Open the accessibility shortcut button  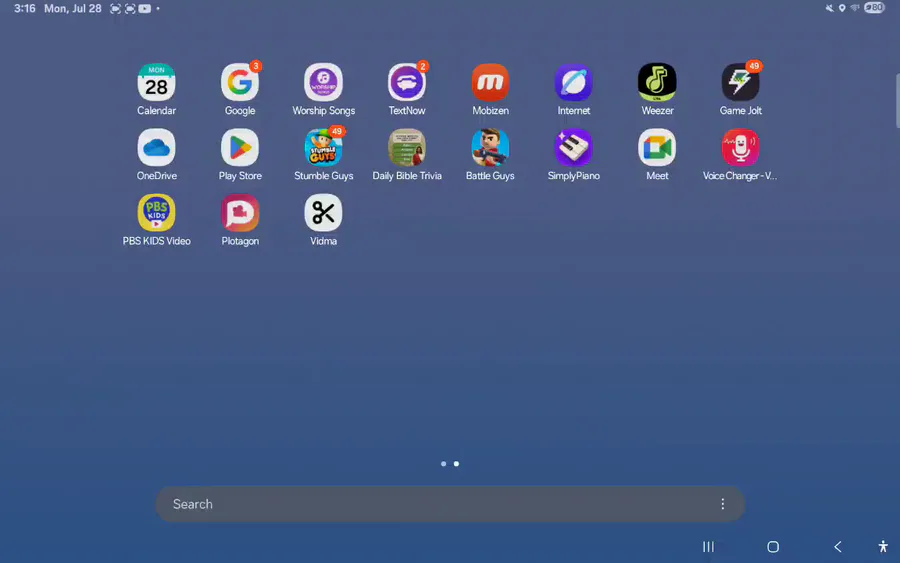(x=883, y=546)
